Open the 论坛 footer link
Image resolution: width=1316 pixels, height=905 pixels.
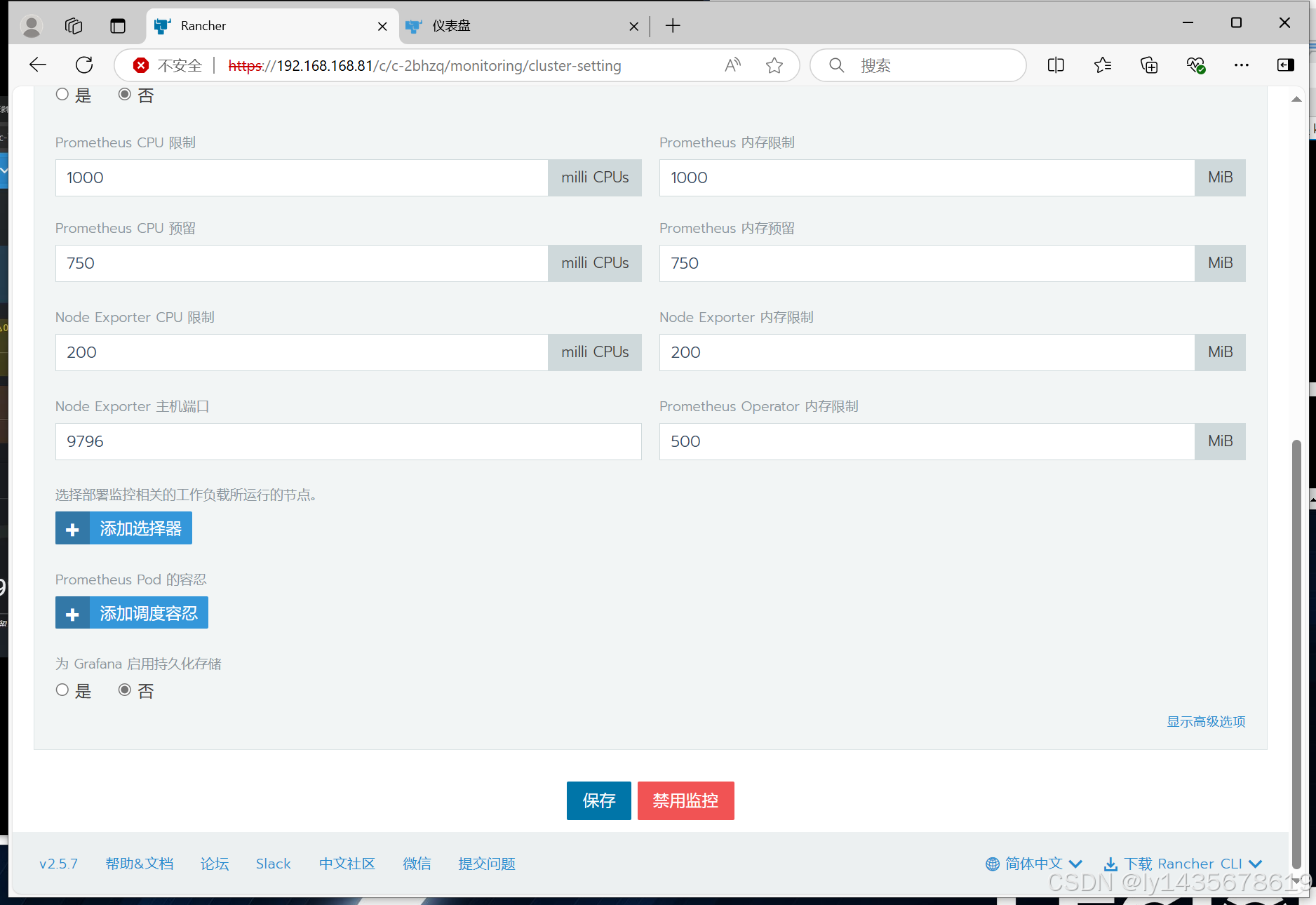point(215,864)
